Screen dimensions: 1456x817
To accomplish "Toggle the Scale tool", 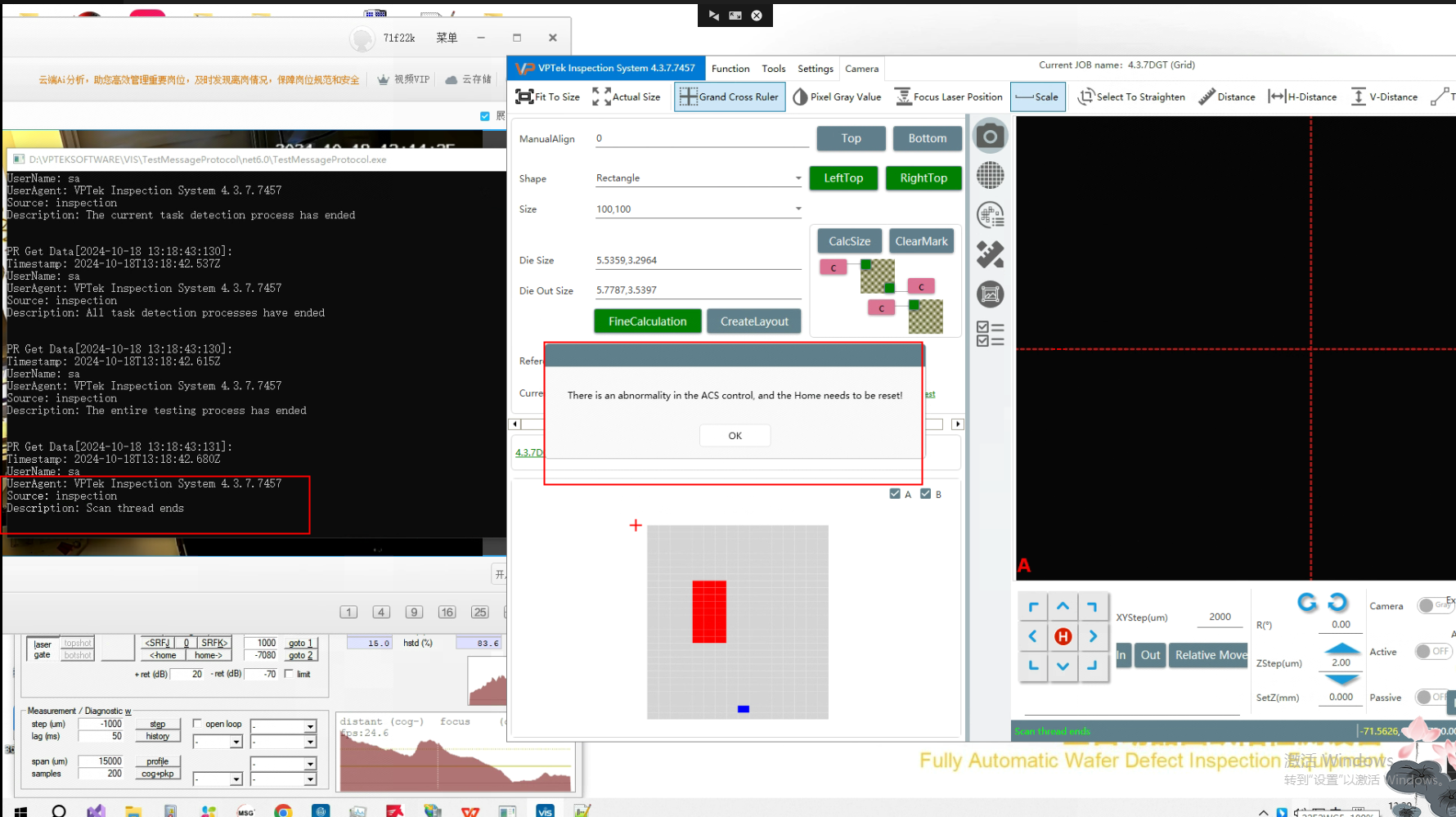I will pyautogui.click(x=1037, y=97).
